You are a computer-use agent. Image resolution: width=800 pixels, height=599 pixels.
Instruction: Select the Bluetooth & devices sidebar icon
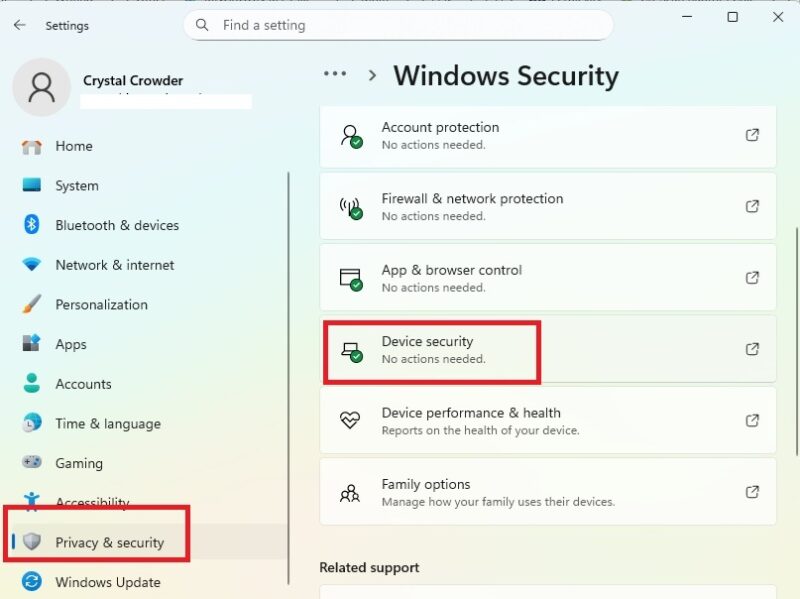30,225
